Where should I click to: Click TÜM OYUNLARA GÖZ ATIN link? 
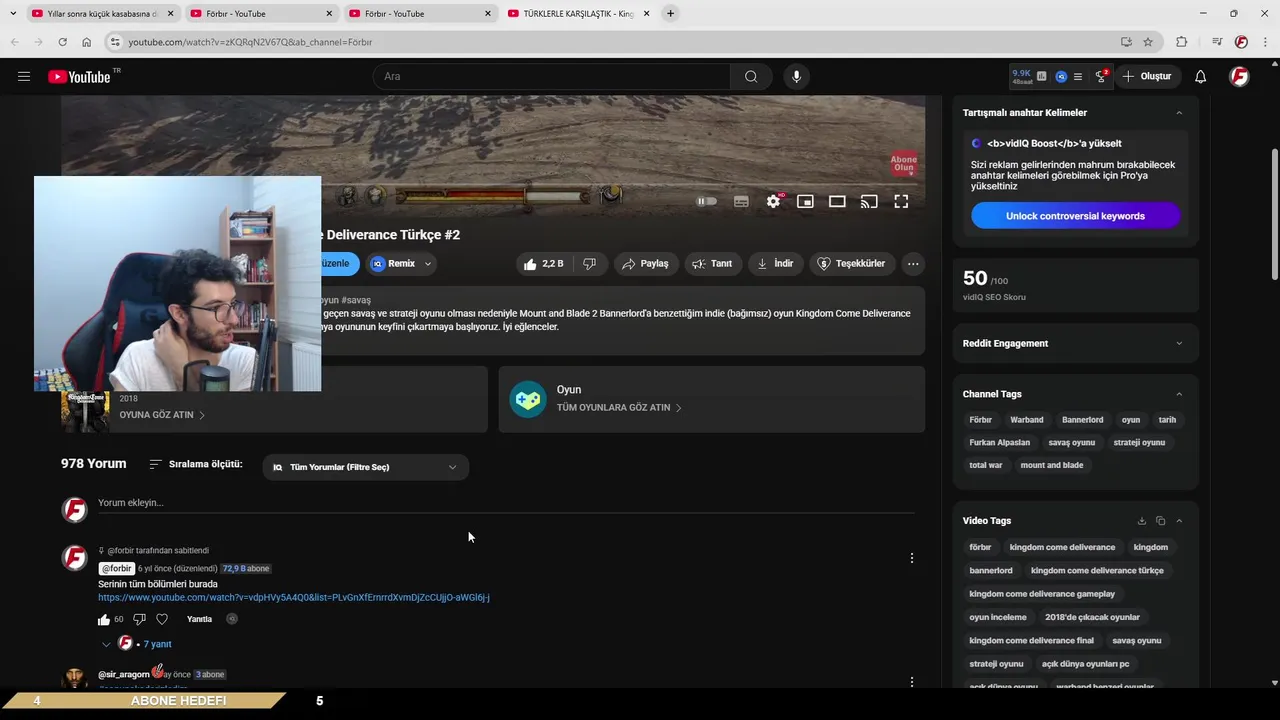pyautogui.click(x=619, y=408)
